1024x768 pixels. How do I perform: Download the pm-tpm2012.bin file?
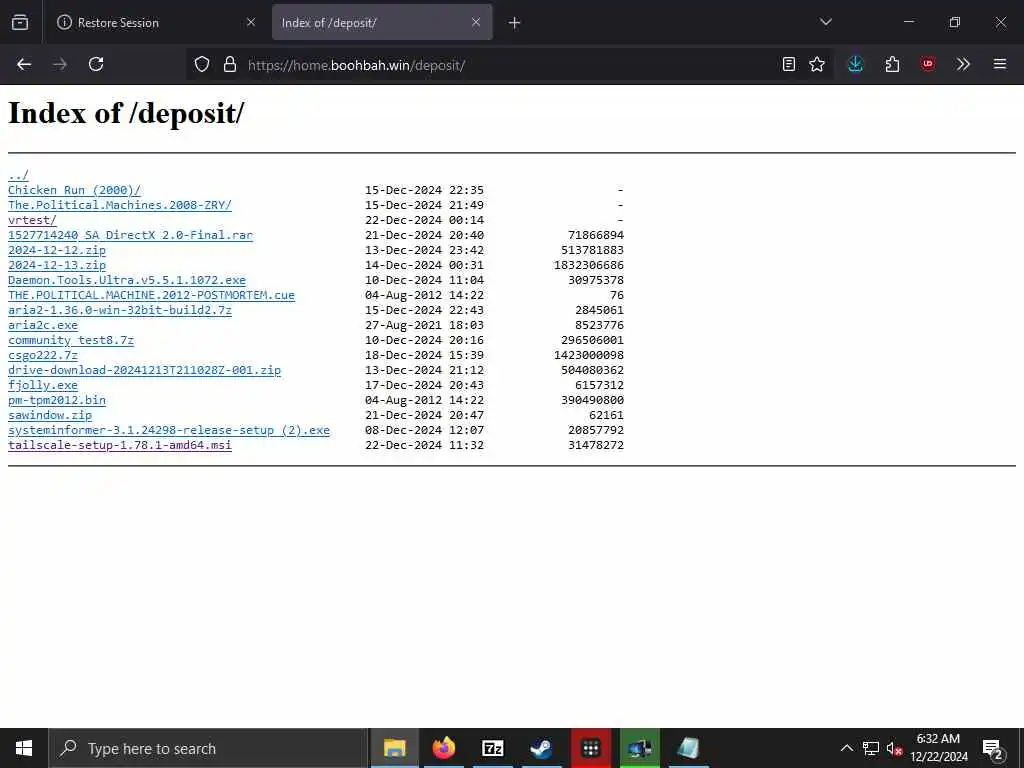[x=57, y=400]
